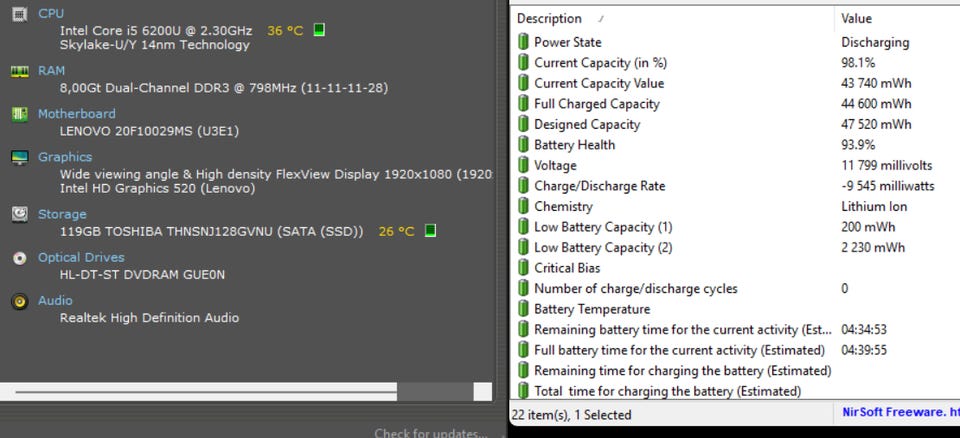The height and width of the screenshot is (438, 960).
Task: Open the RAM section heading
Action: [x=51, y=70]
